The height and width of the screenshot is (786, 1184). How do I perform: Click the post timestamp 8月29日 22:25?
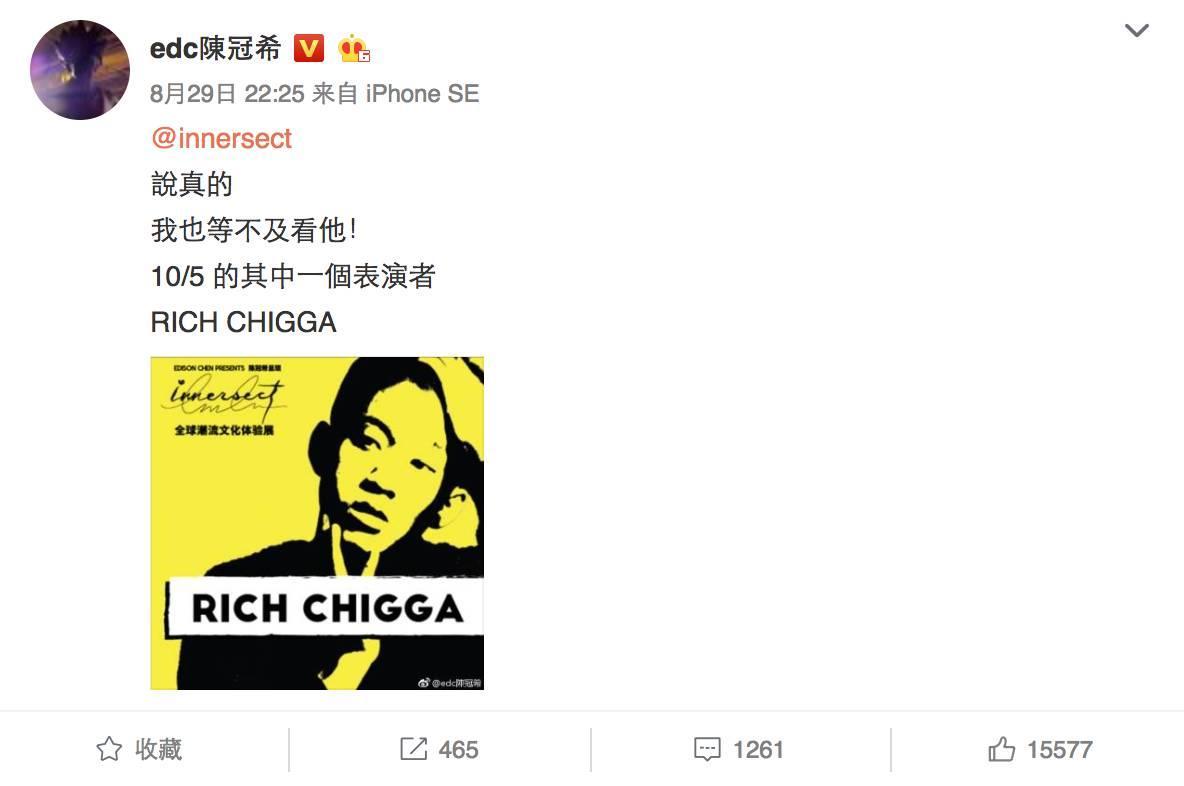pos(227,94)
